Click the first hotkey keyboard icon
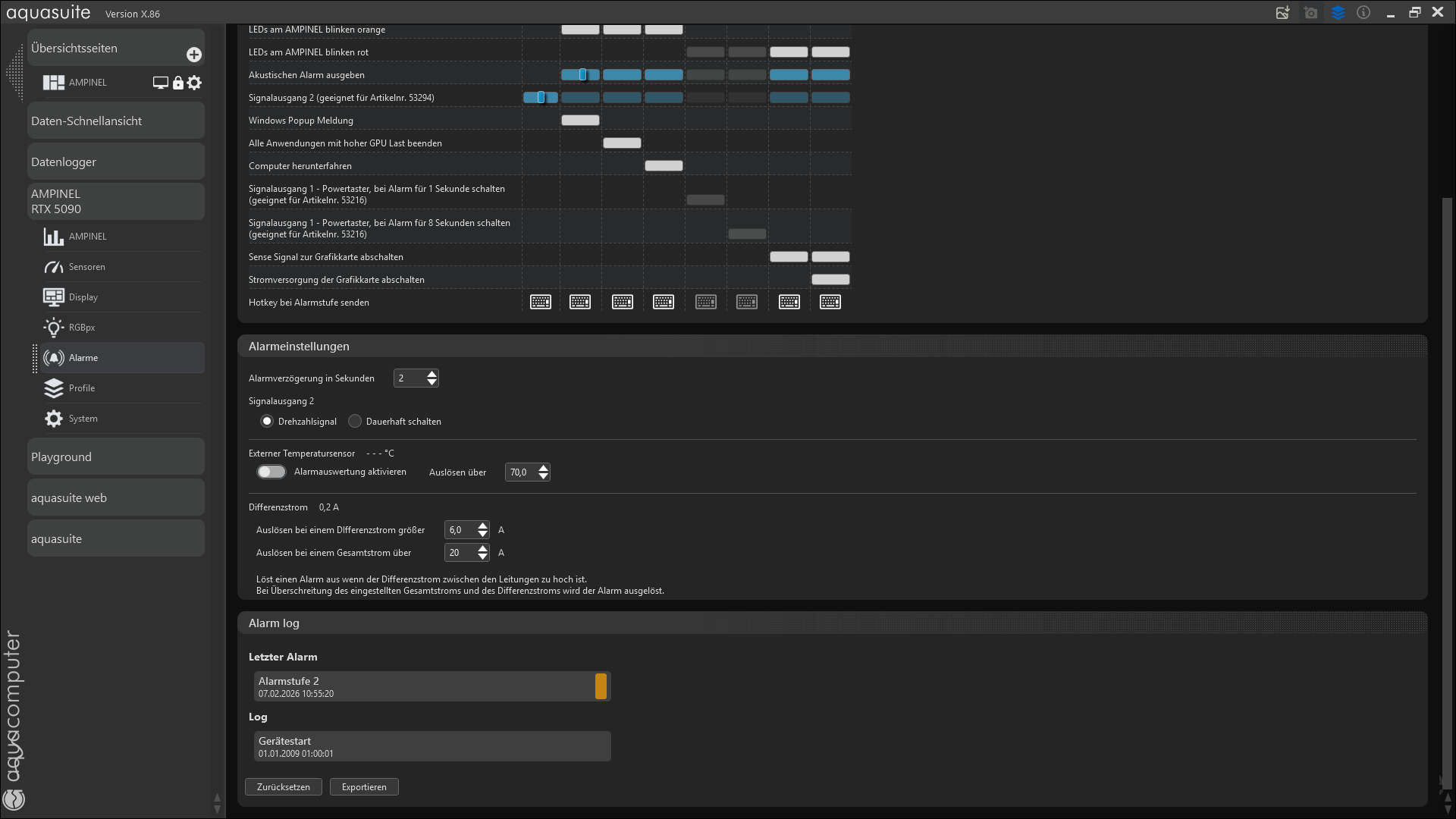 coord(541,302)
